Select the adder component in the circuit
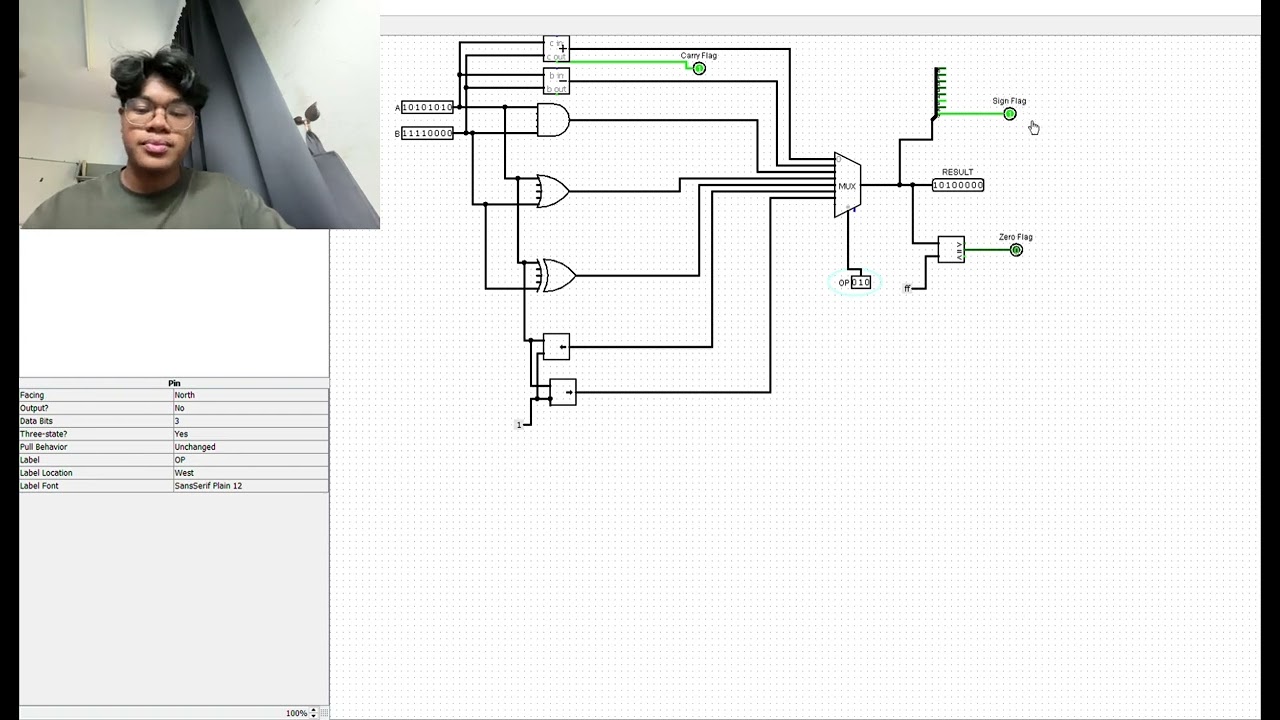 coord(556,49)
